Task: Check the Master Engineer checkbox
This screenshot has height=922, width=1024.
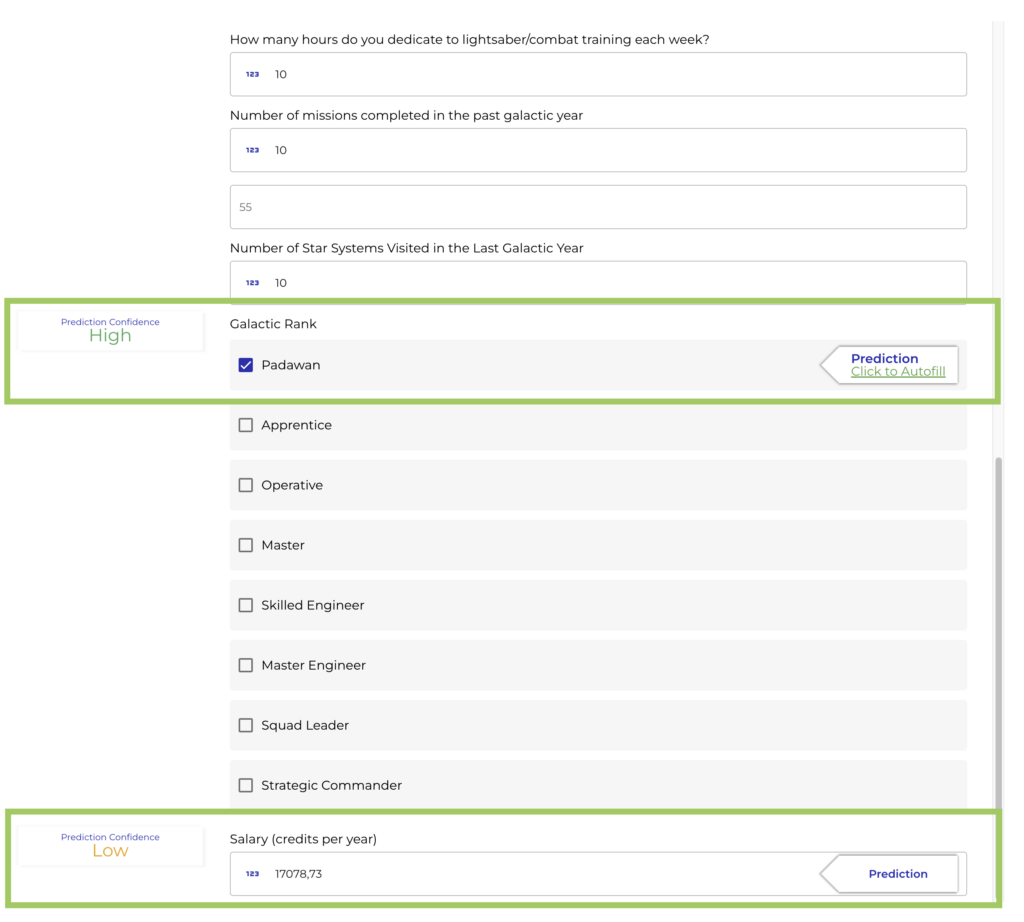Action: (x=245, y=665)
